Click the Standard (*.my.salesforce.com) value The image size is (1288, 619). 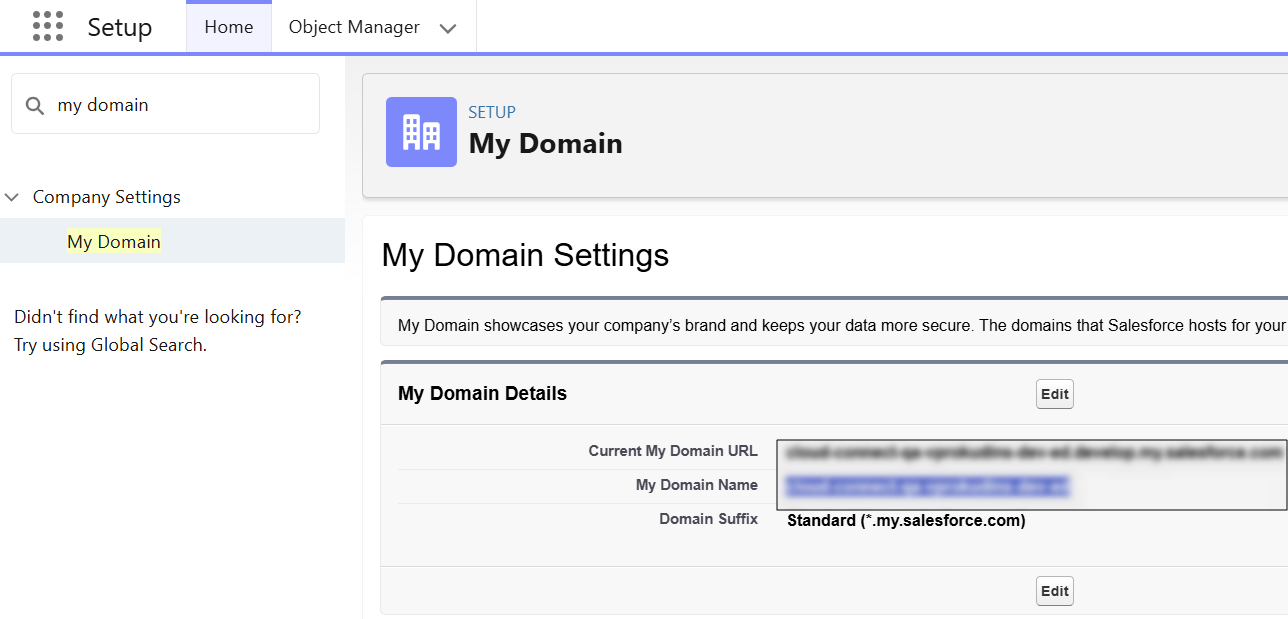[x=906, y=520]
